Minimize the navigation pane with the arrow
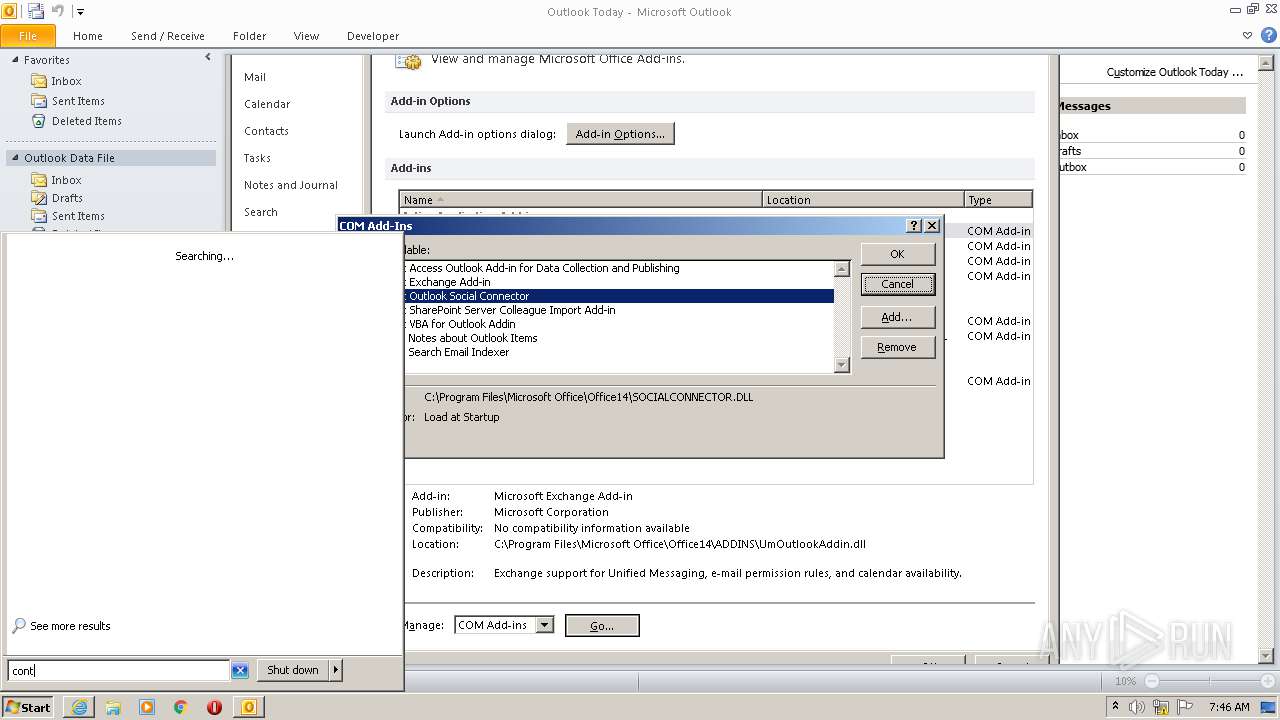The height and width of the screenshot is (720, 1280). coord(208,57)
